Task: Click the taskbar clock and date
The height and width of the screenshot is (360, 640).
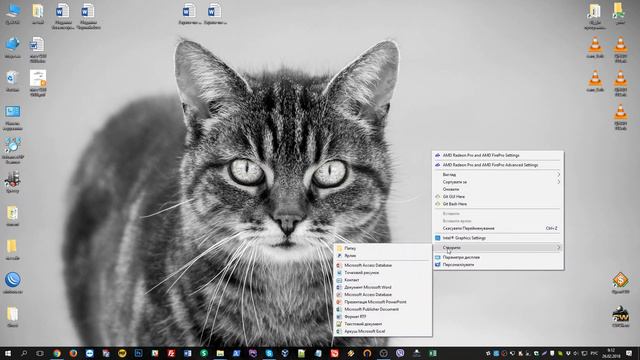Action: [x=611, y=353]
